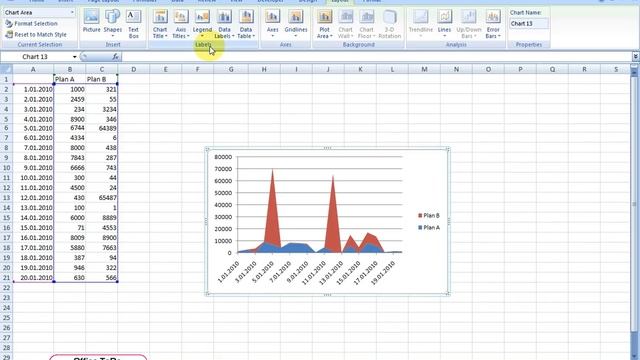The height and width of the screenshot is (360, 640).
Task: Select cell containing 64389
Action: 102,128
